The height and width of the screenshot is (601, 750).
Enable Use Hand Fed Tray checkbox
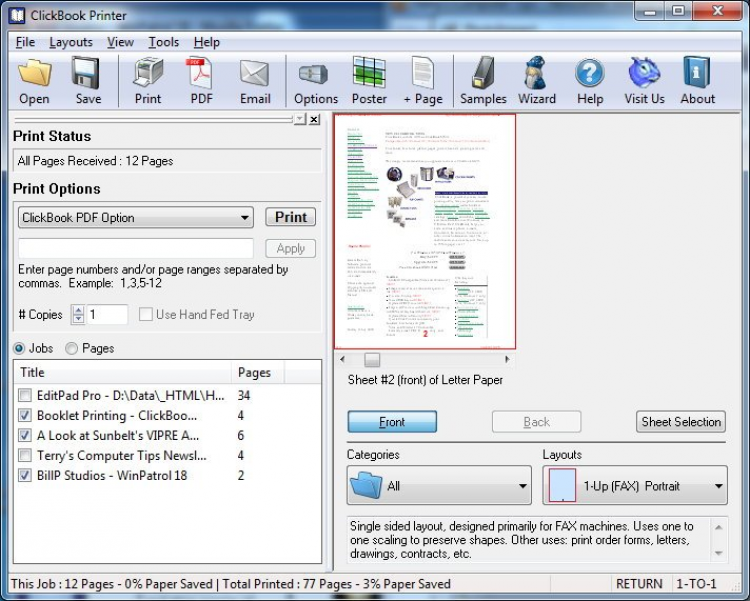point(145,314)
